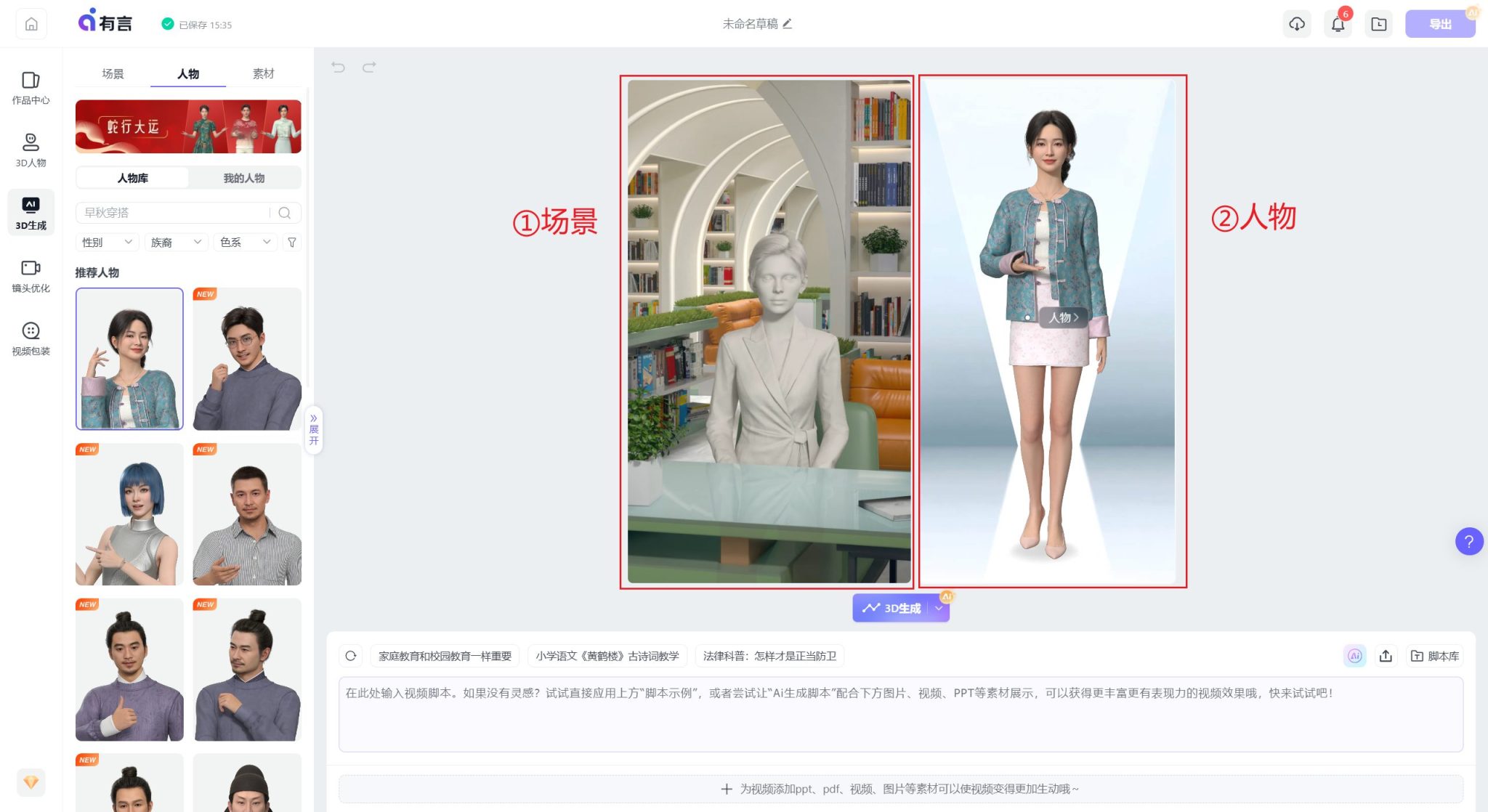1488x812 pixels.
Task: Use script example 家庭教育和校园教育一样重要
Action: point(445,656)
